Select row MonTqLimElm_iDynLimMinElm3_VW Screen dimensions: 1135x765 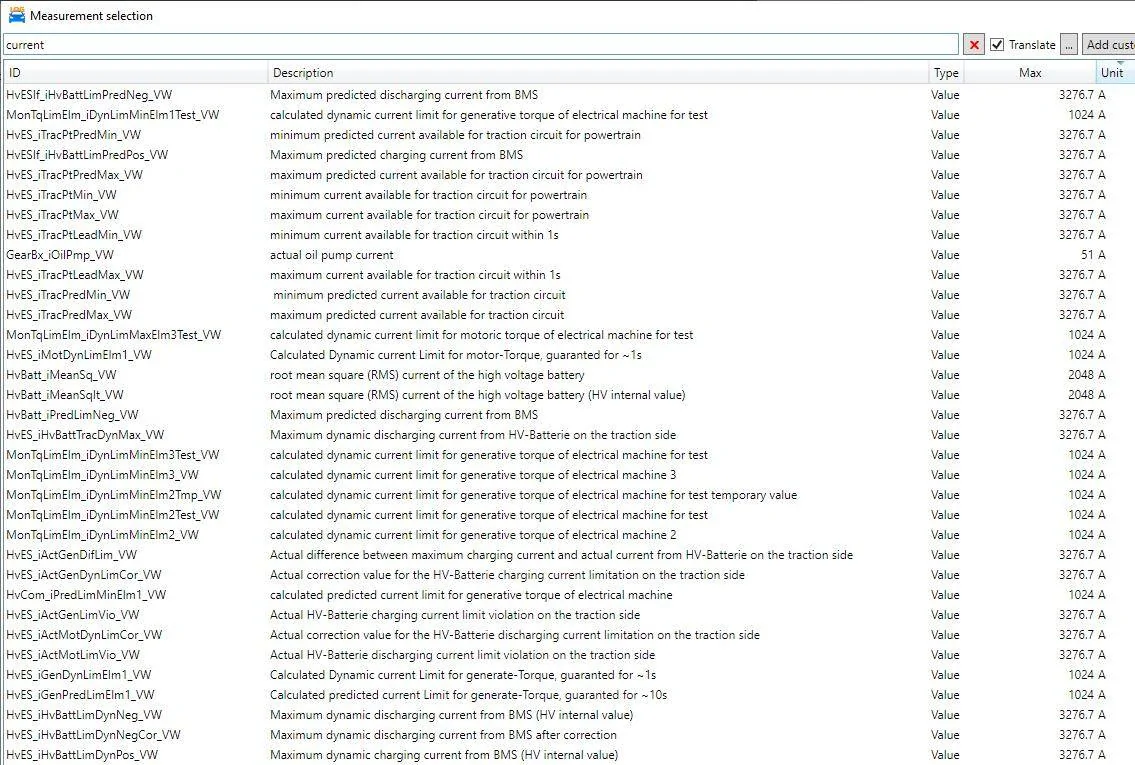tap(568, 476)
